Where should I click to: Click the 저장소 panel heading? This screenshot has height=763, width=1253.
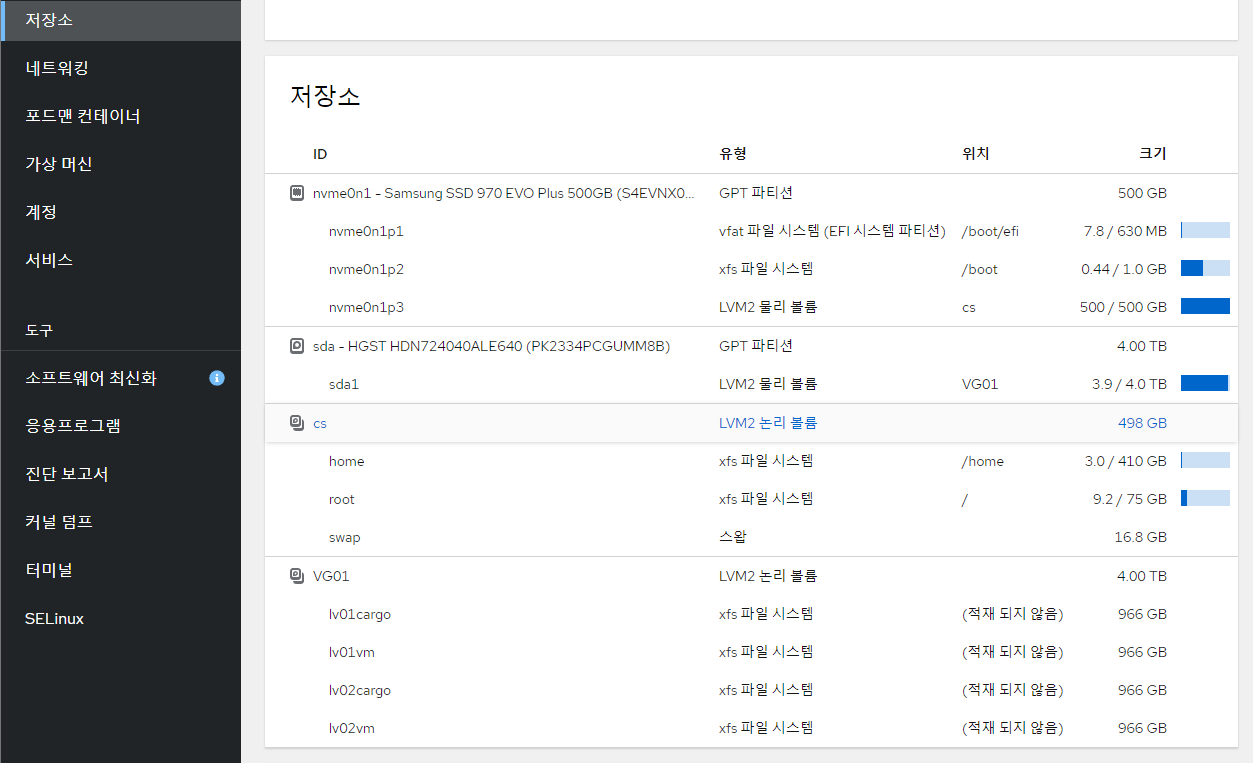[325, 96]
